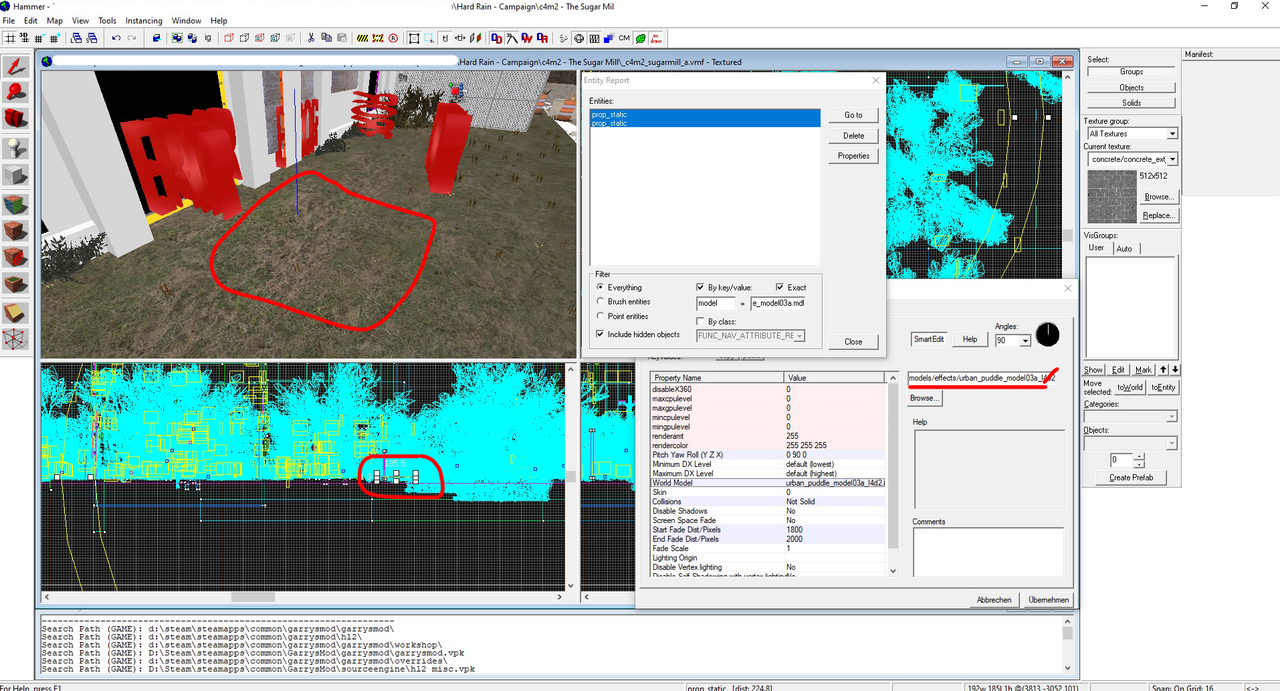
Task: Click the larger grid icon
Action: (x=55, y=38)
